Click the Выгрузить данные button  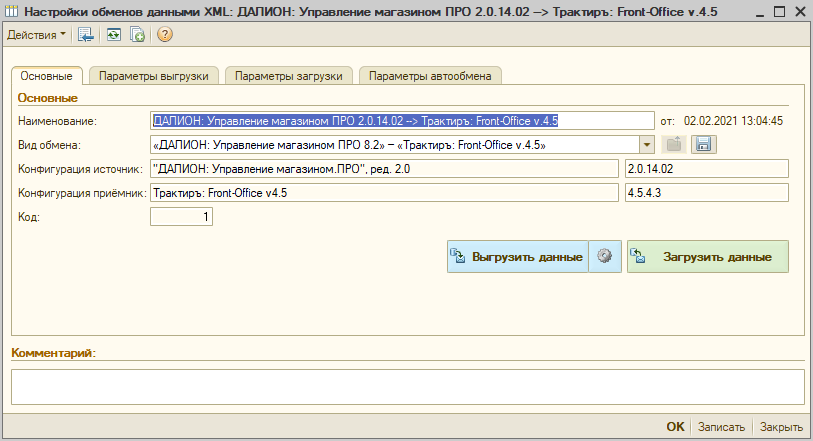click(x=517, y=257)
